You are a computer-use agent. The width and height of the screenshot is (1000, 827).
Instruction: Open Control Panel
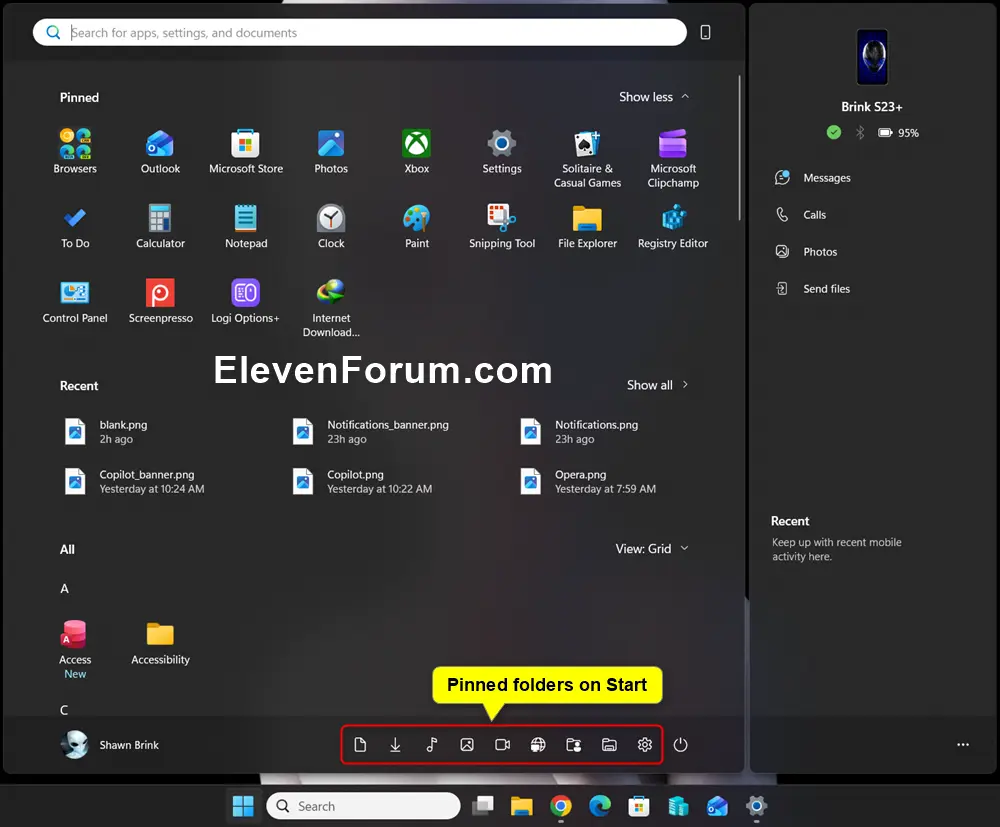click(75, 301)
